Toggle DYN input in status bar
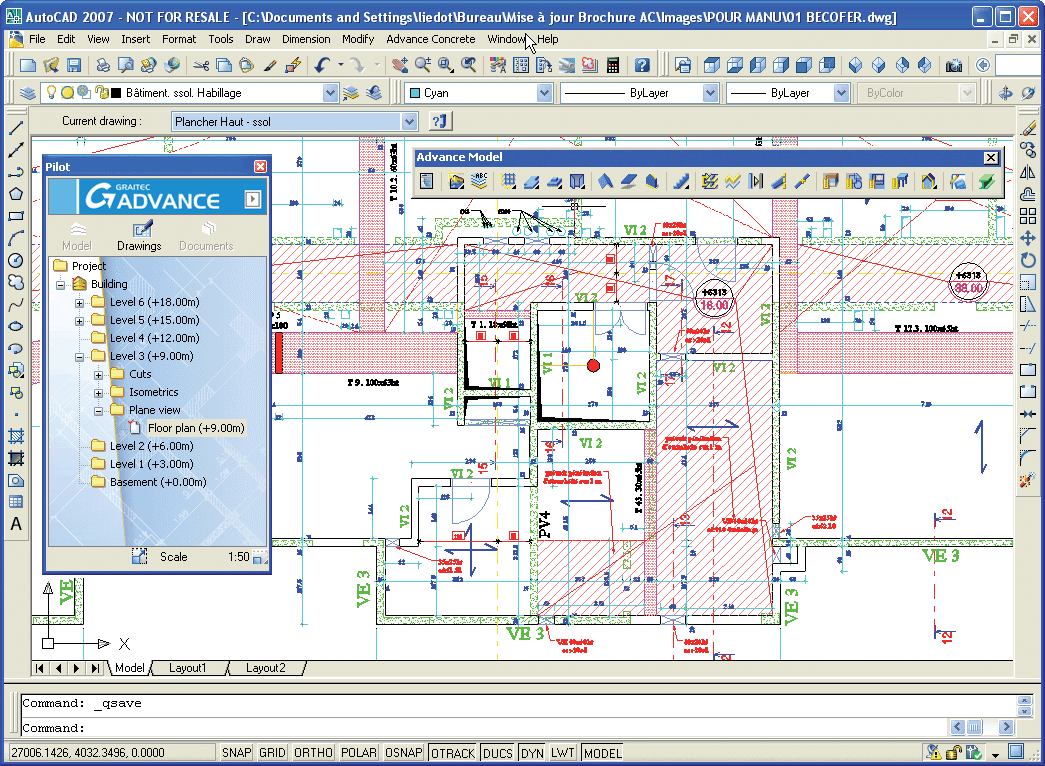Screen dimensions: 1045x766 (x=532, y=753)
